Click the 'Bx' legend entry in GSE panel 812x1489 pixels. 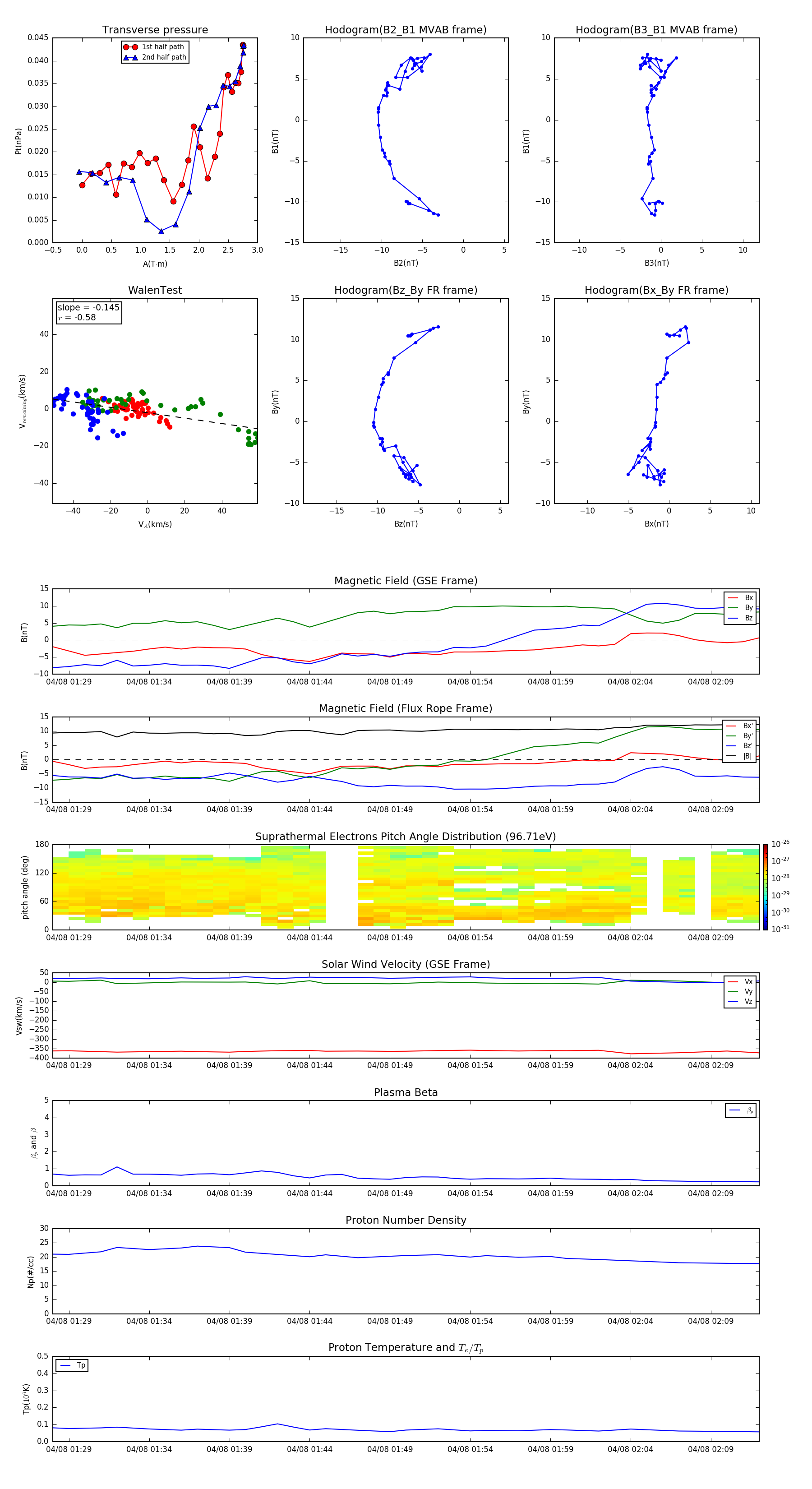tap(740, 598)
